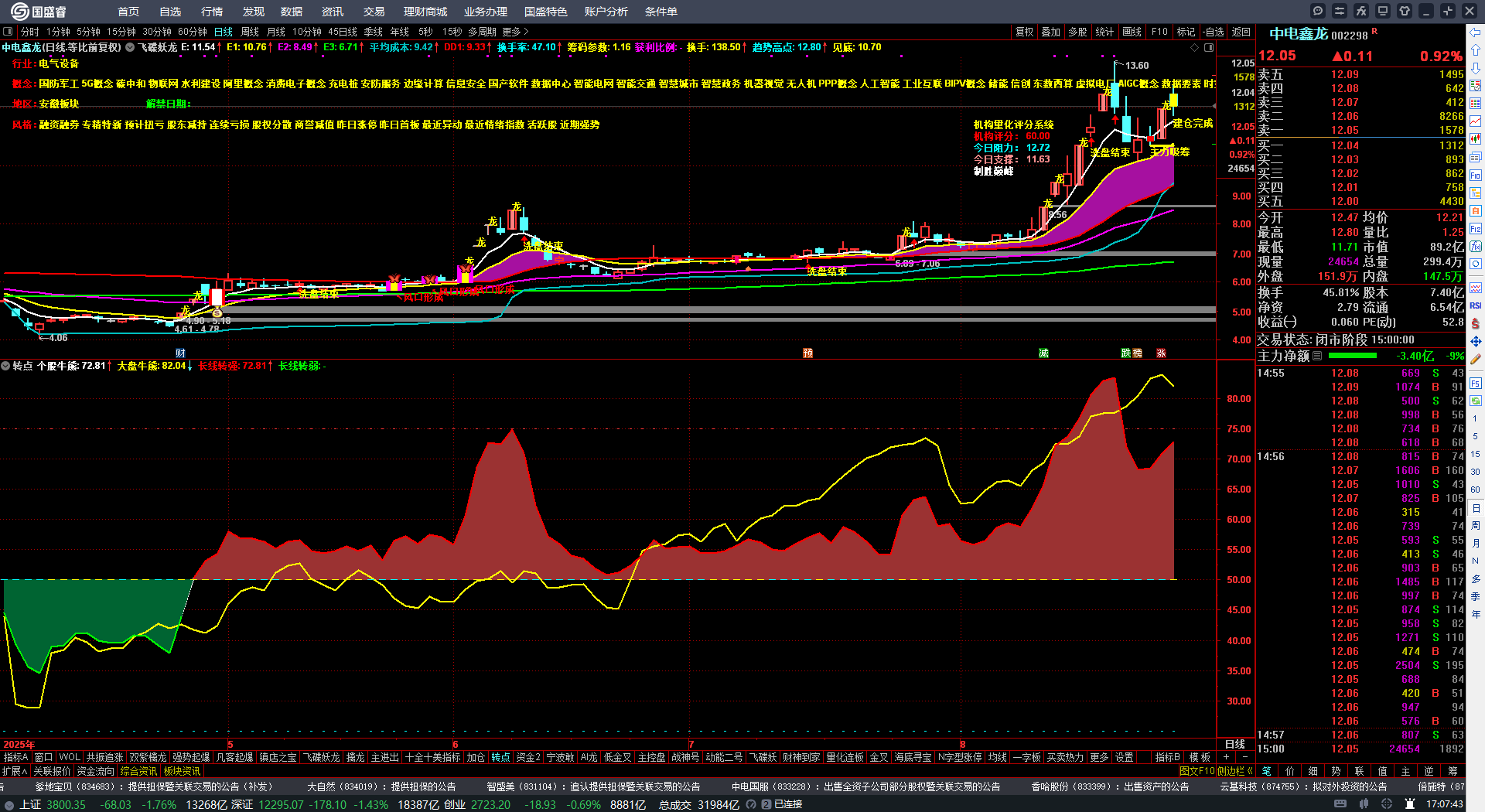The width and height of the screenshot is (1485, 812).
Task: Click the back arrow icon in right sidebar
Action: [1476, 32]
